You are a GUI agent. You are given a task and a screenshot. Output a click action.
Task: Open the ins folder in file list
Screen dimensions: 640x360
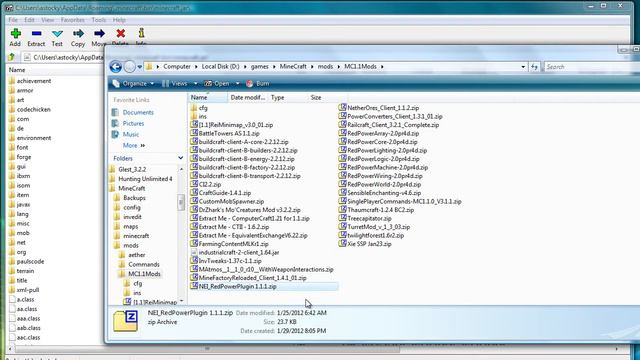point(199,116)
